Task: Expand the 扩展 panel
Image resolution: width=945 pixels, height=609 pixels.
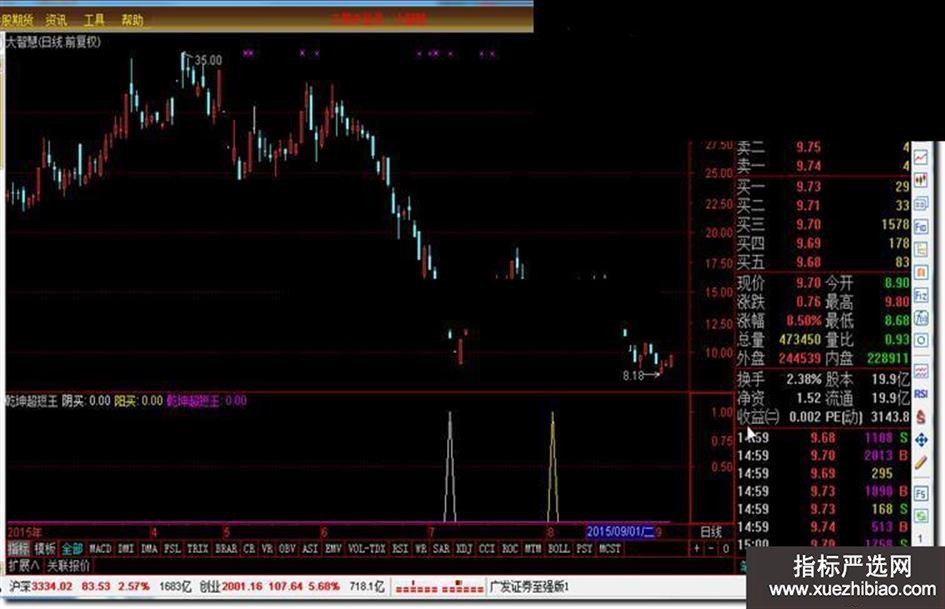Action: pyautogui.click(x=24, y=566)
